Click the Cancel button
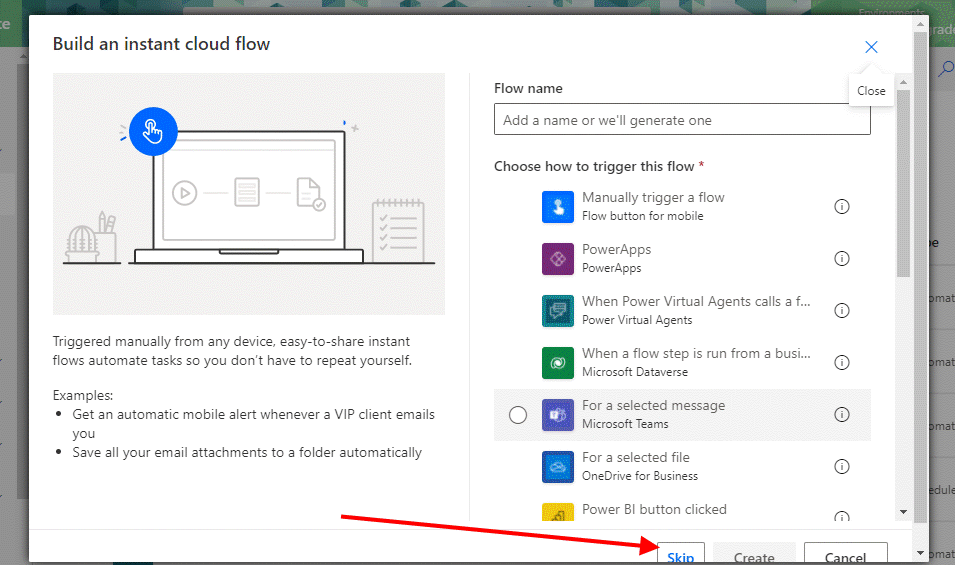The image size is (955, 565). [845, 553]
